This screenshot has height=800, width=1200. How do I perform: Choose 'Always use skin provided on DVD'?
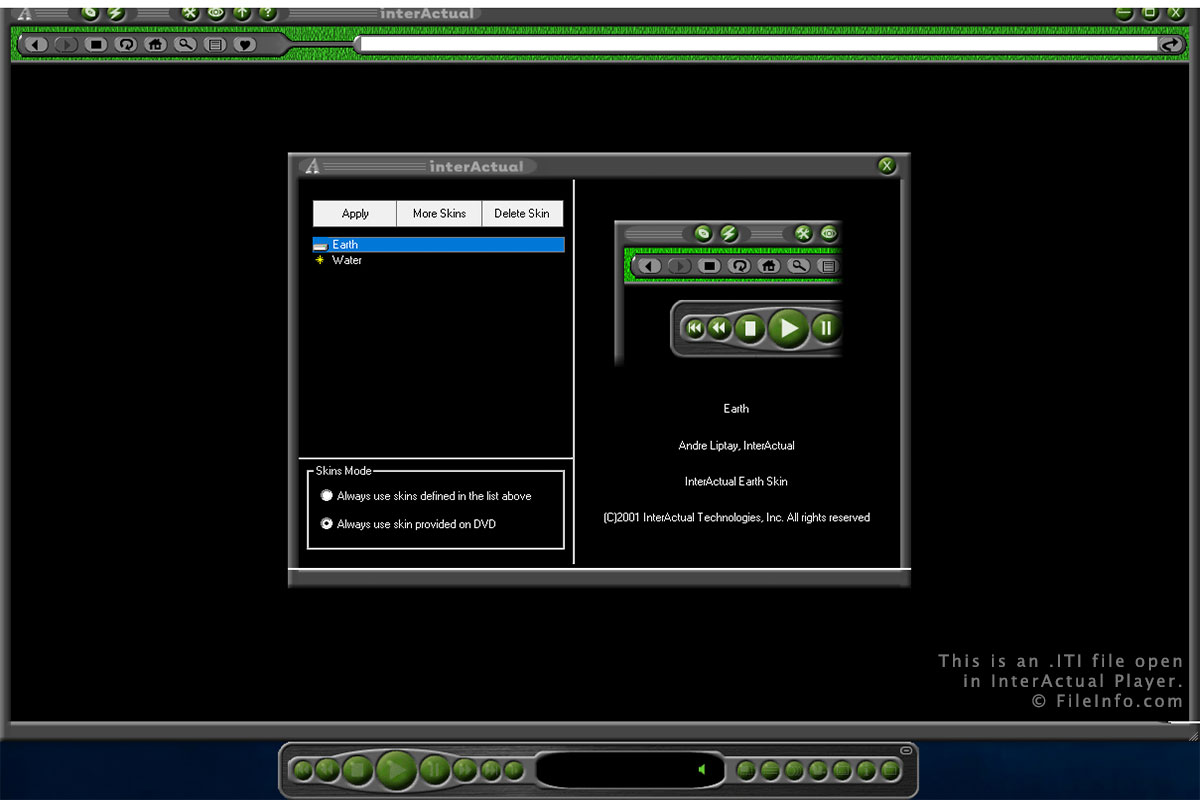tap(408, 524)
